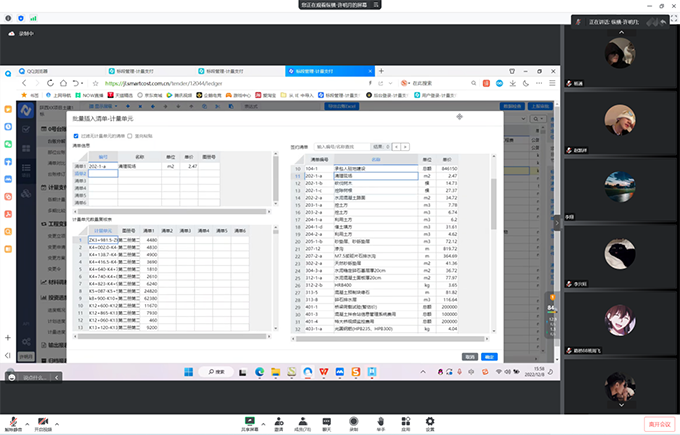Click the move/expand icon in dialog header
The width and height of the screenshot is (680, 435).
pyautogui.click(x=458, y=117)
